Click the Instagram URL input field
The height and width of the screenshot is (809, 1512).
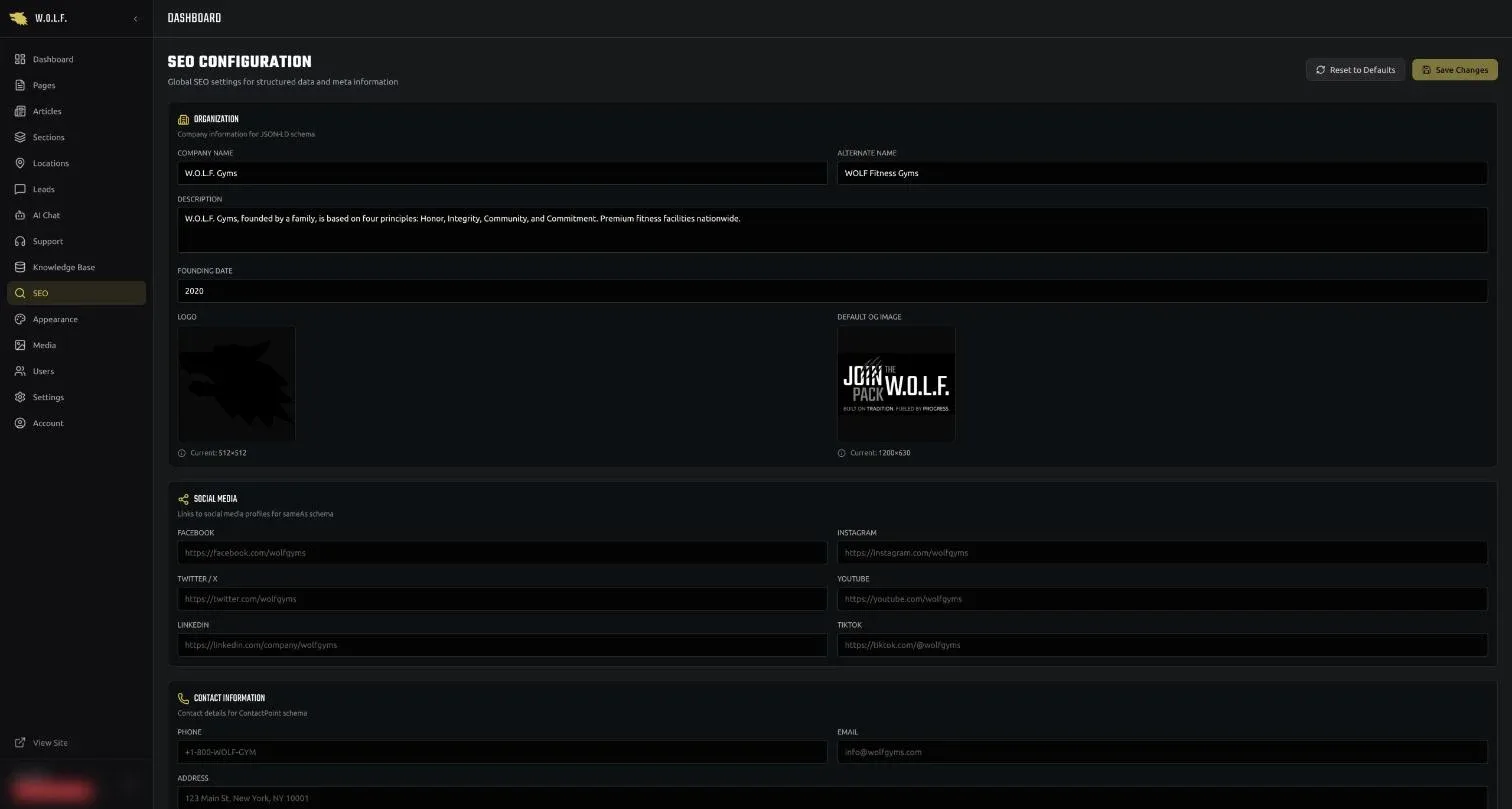(1162, 553)
